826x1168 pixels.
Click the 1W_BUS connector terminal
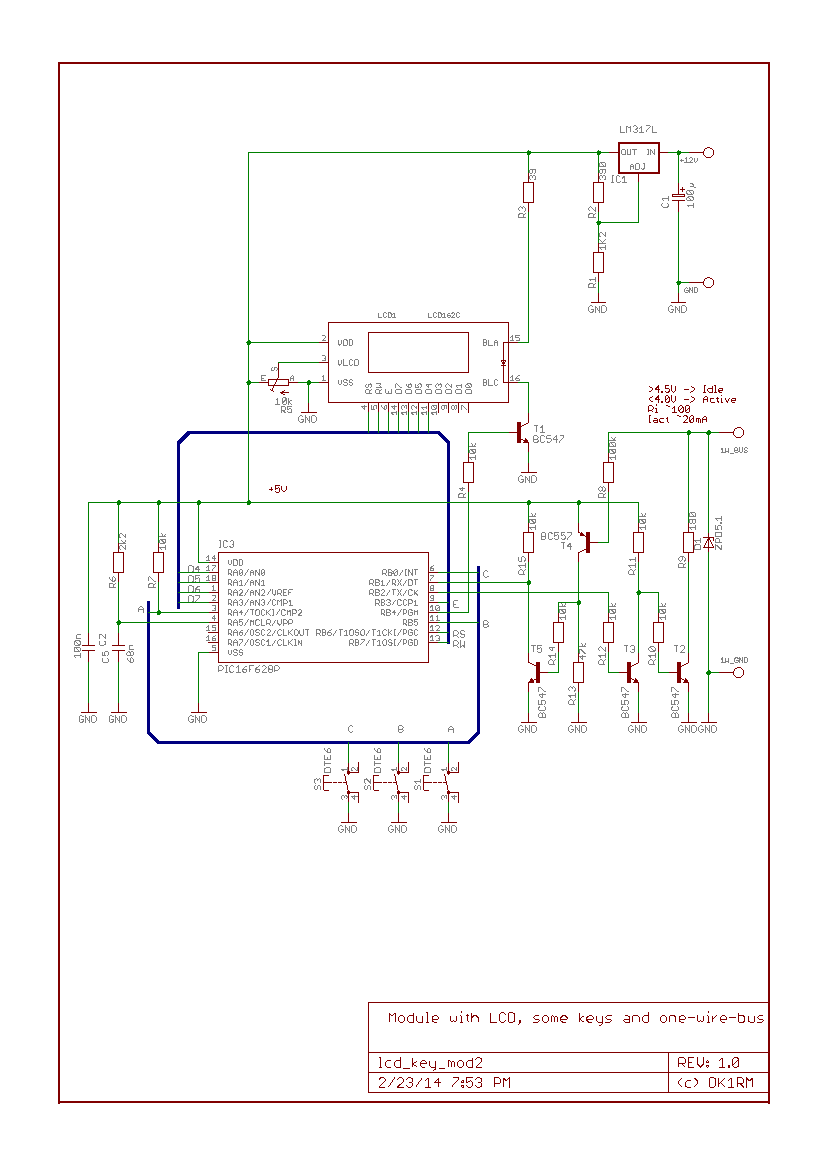pyautogui.click(x=739, y=432)
